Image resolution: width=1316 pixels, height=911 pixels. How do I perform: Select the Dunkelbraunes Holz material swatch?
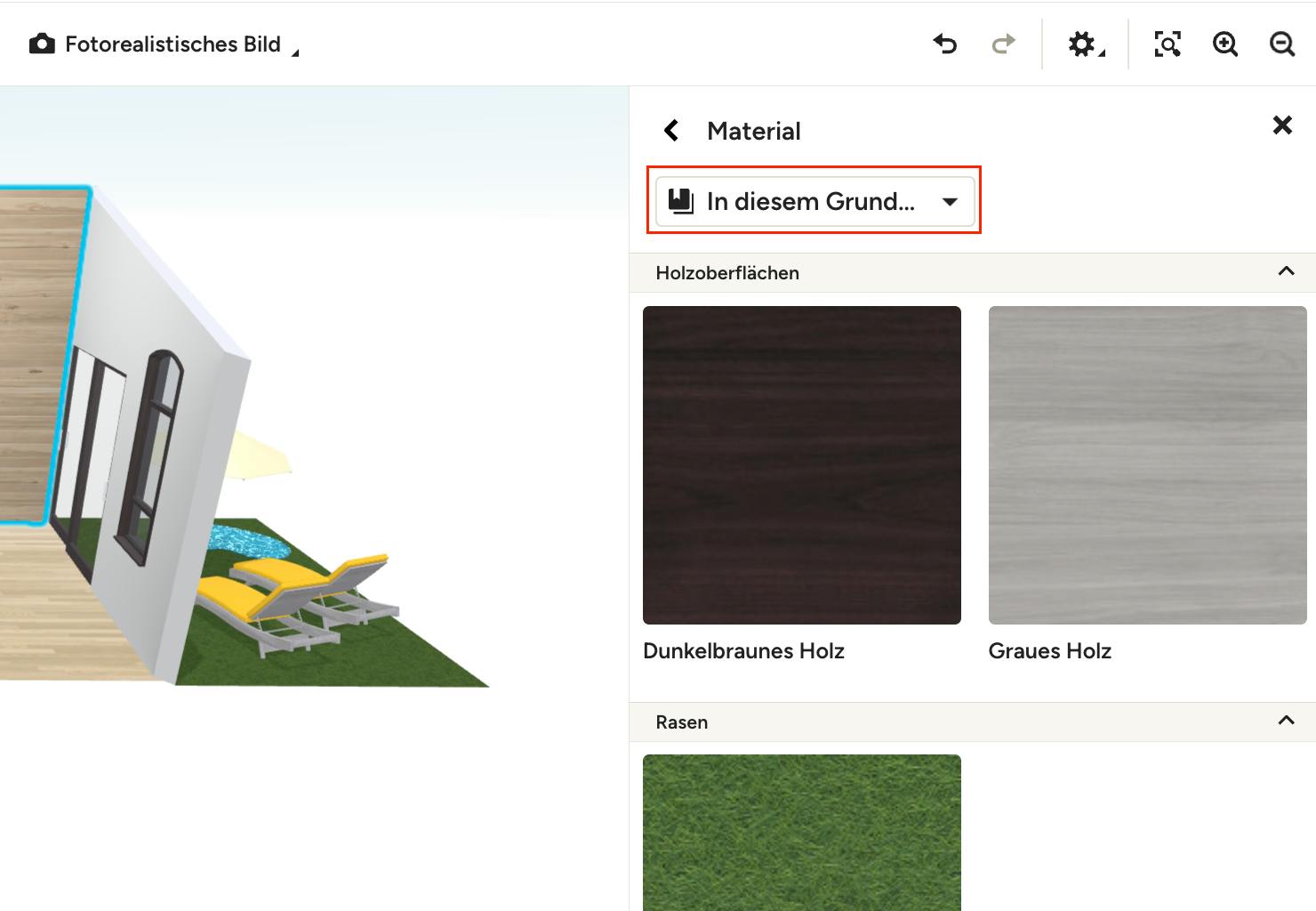(802, 465)
